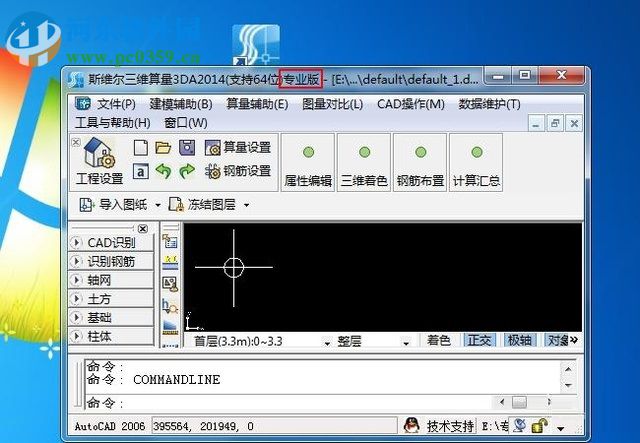This screenshot has height=443, width=640.
Task: Expand the 柱体 panel section
Action: pyautogui.click(x=111, y=336)
